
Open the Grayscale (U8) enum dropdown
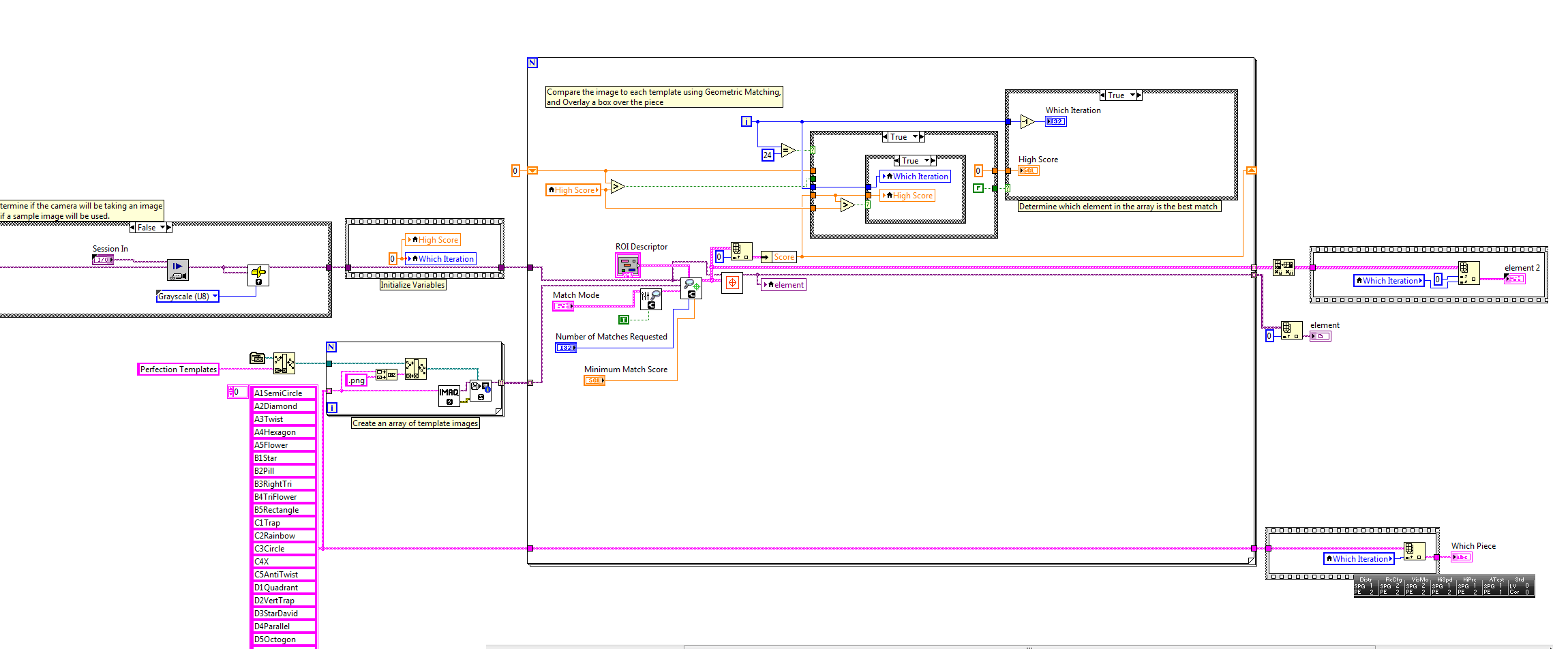(x=215, y=296)
